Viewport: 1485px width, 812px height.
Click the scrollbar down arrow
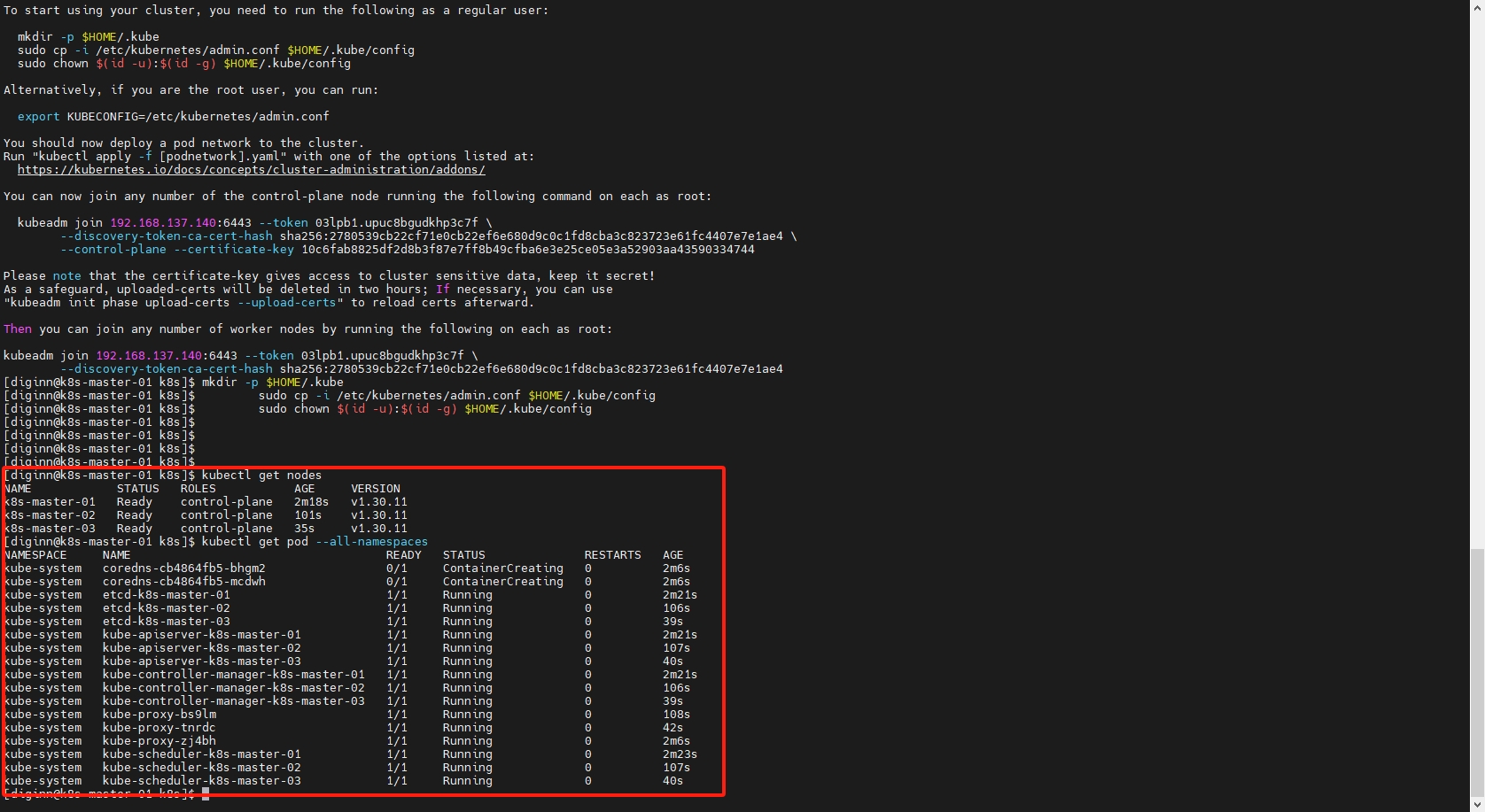coord(1476,806)
